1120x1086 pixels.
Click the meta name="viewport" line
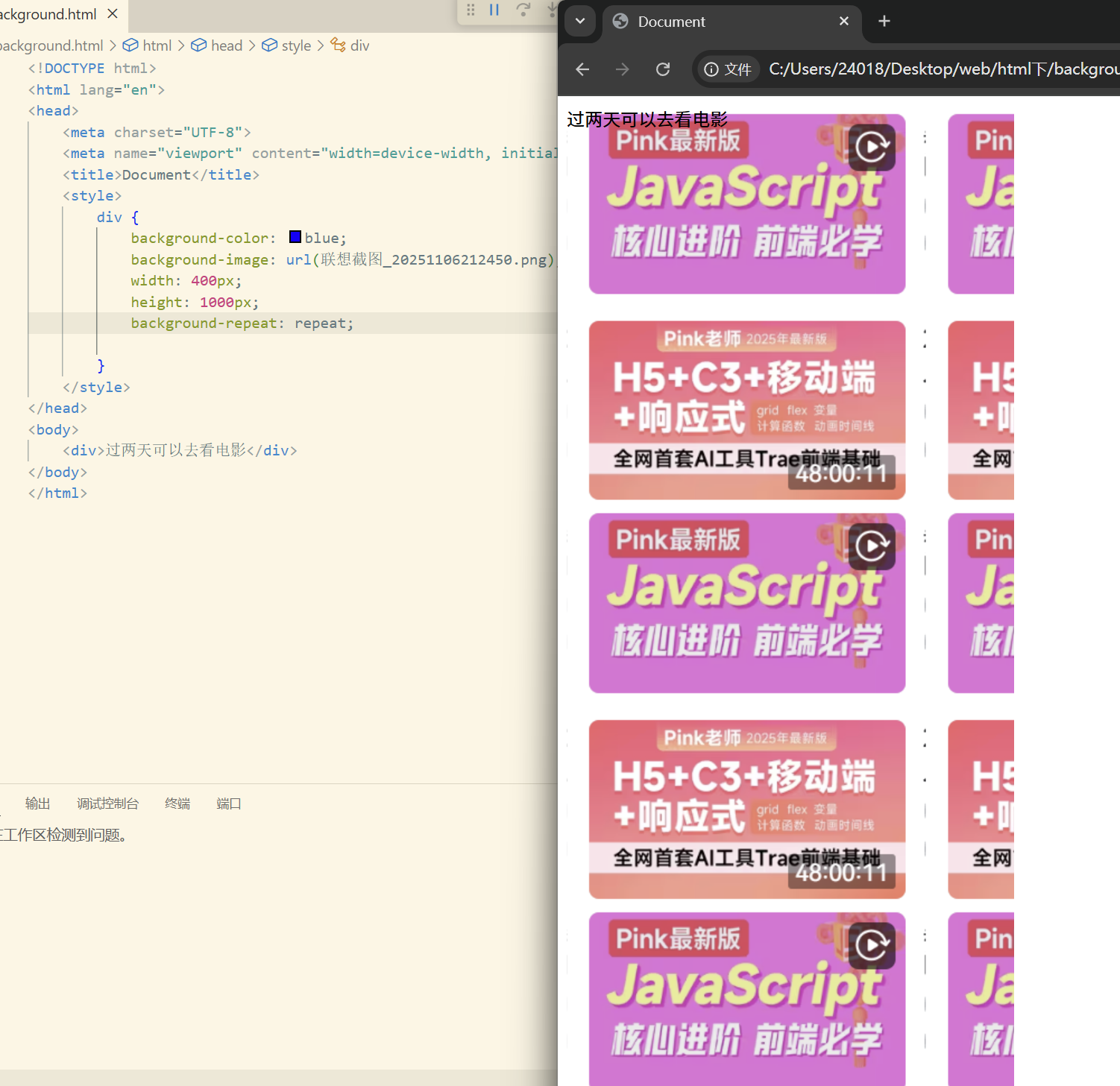(x=310, y=153)
